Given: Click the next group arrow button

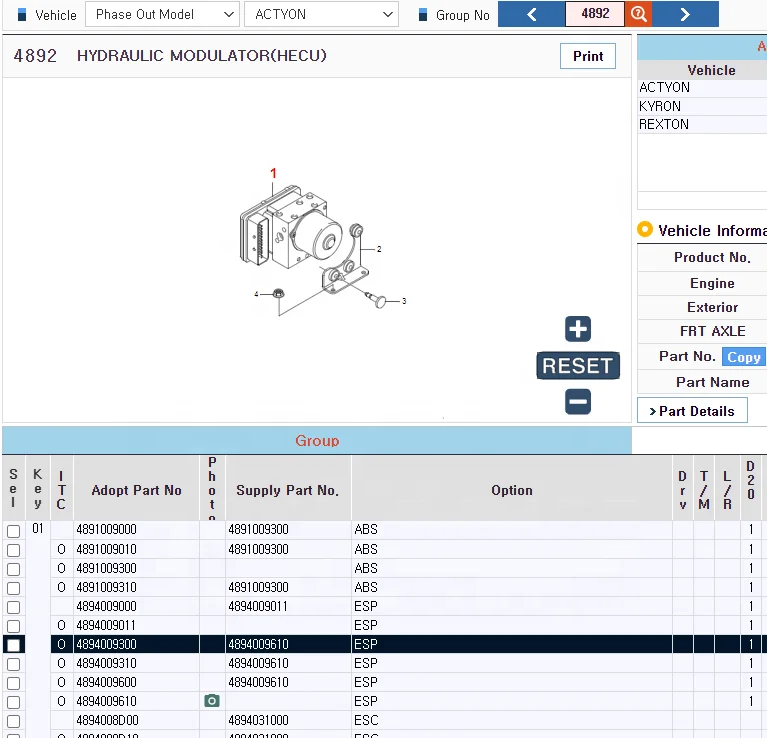Looking at the screenshot, I should (685, 14).
